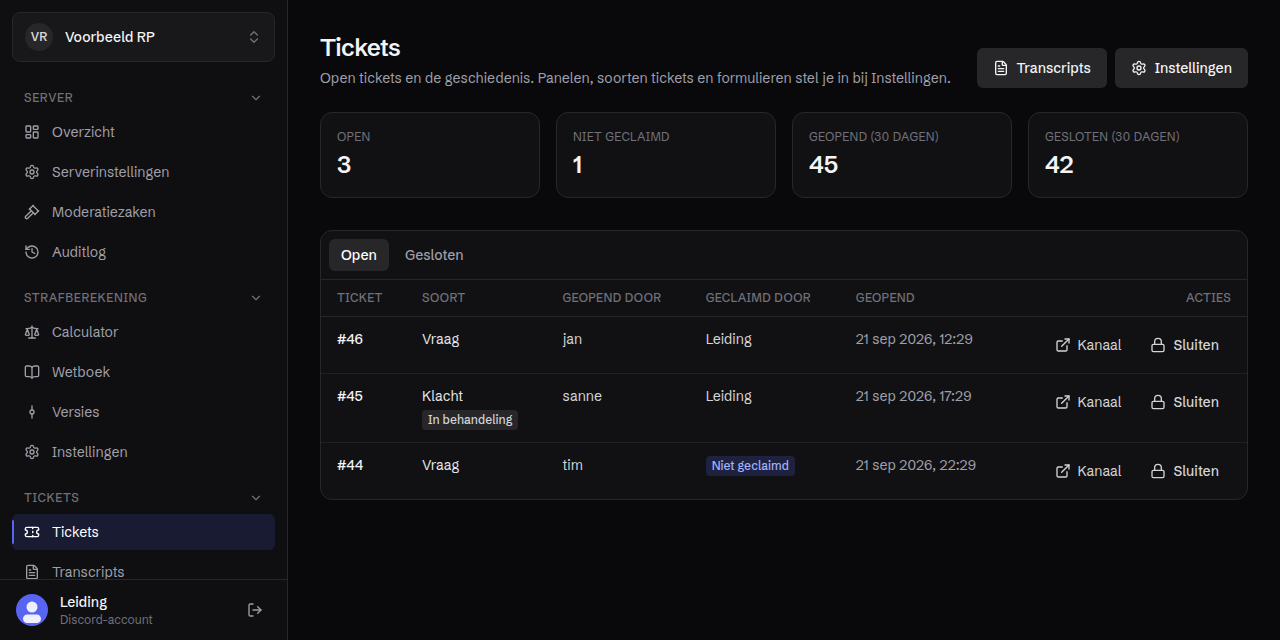Image resolution: width=1280 pixels, height=640 pixels.
Task: Click the GECLAIMD DOOR column header
Action: click(758, 298)
